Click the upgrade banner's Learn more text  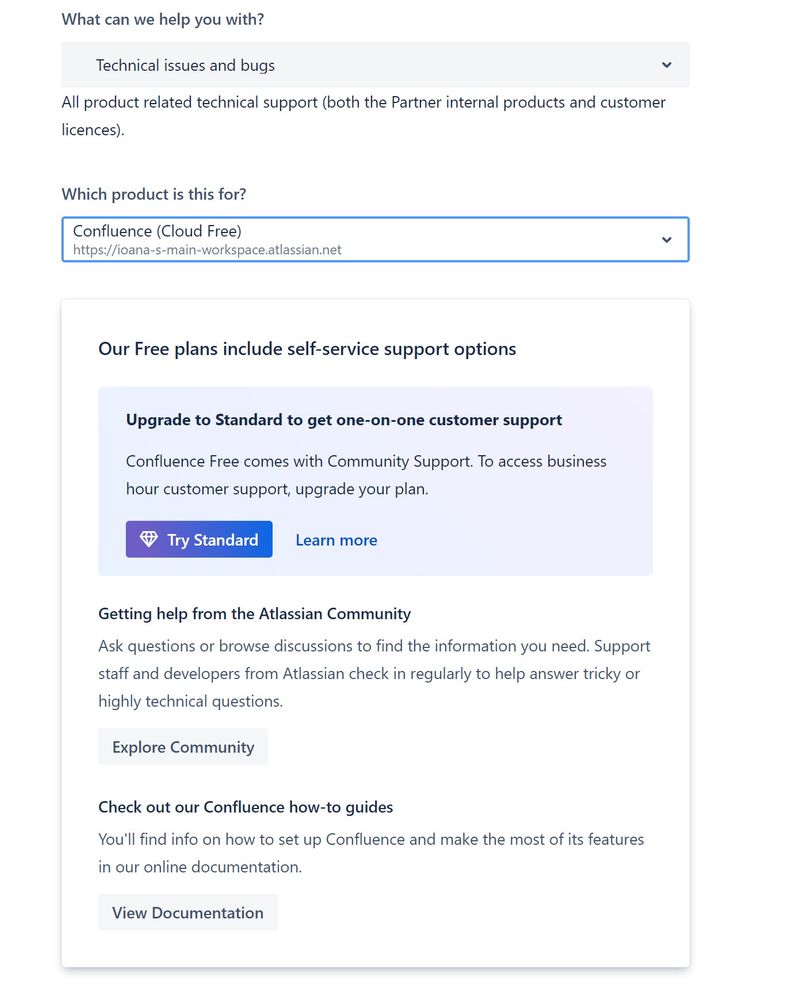(x=336, y=540)
